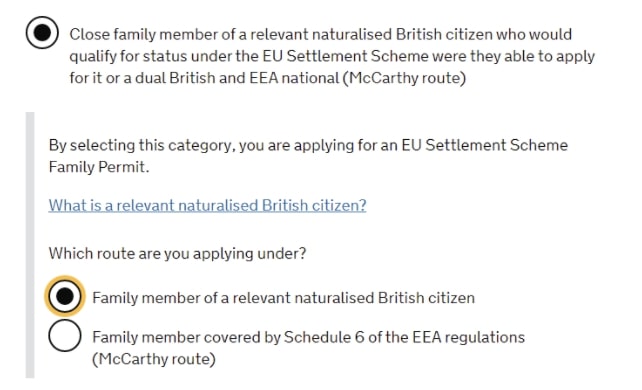Click 'Family member covered by Schedule 6' label text
The height and width of the screenshot is (390, 642).
308,337
